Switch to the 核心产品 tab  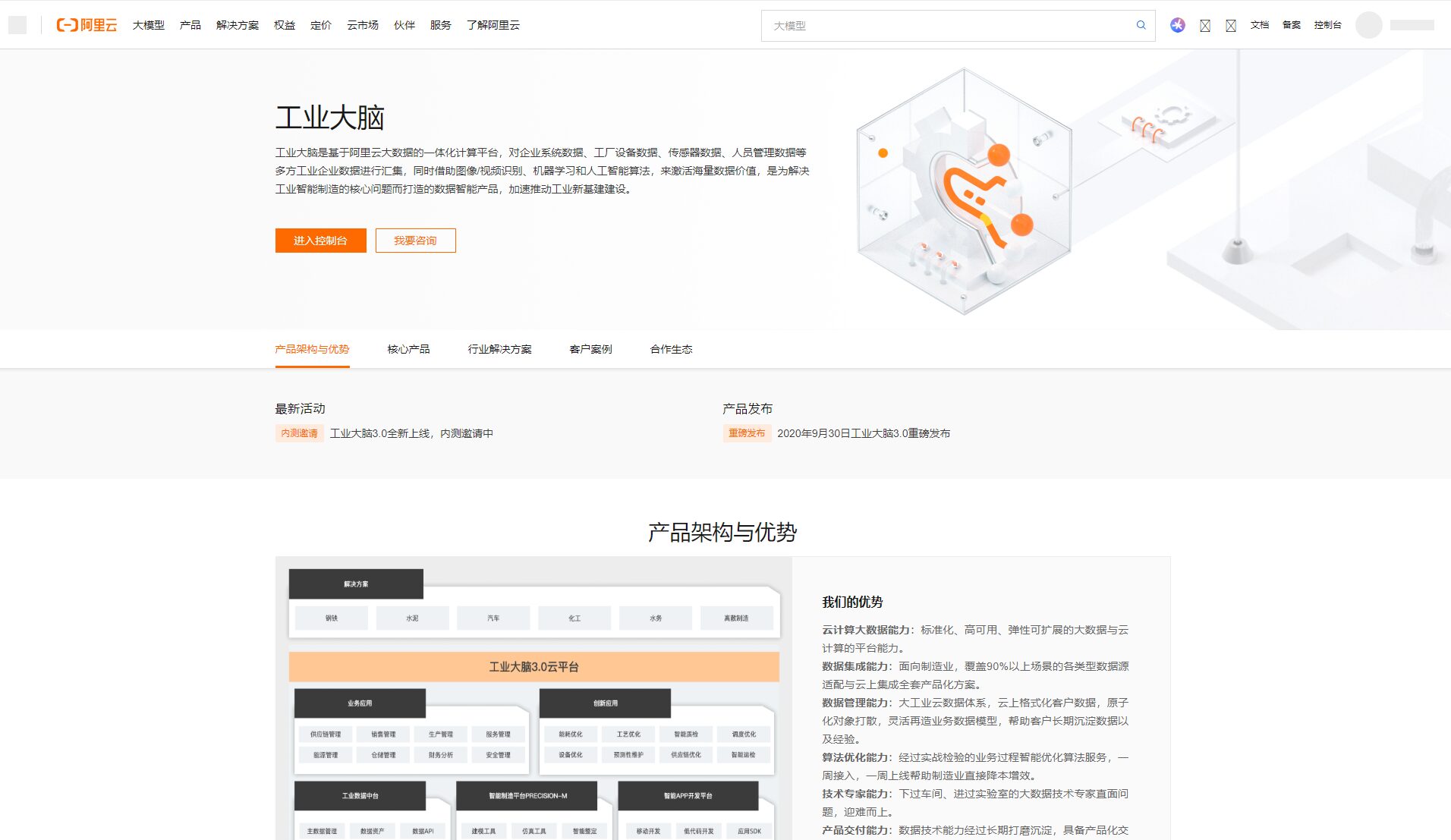click(408, 349)
